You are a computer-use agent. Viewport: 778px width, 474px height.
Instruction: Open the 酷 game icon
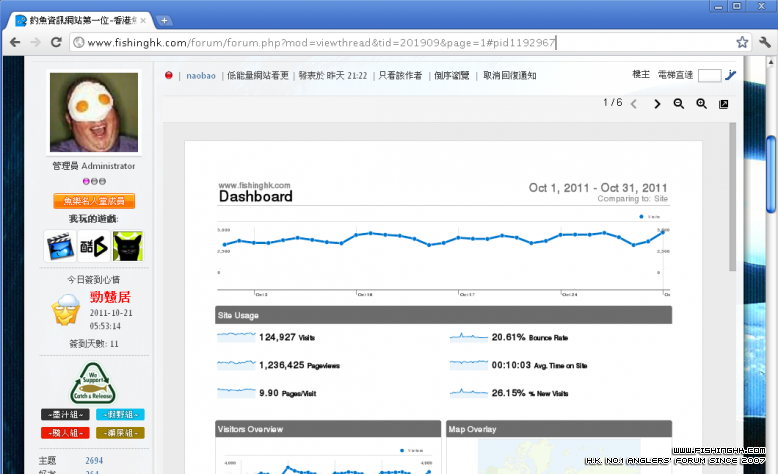point(94,246)
